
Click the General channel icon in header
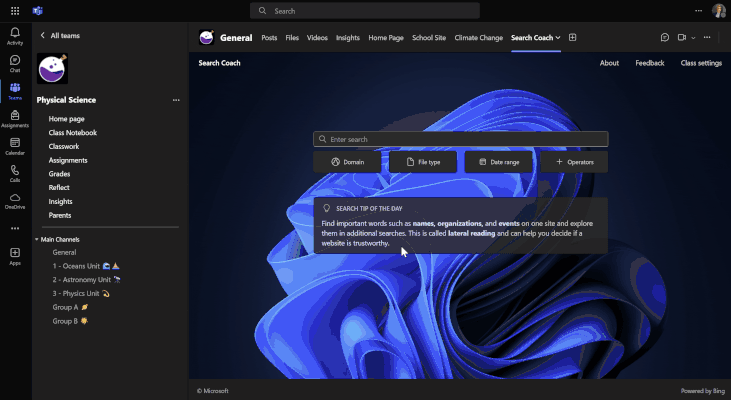tap(207, 37)
